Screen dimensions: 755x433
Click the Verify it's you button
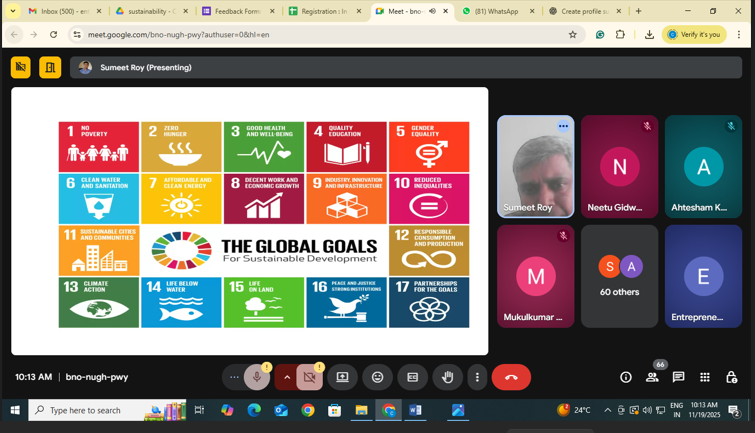click(694, 34)
